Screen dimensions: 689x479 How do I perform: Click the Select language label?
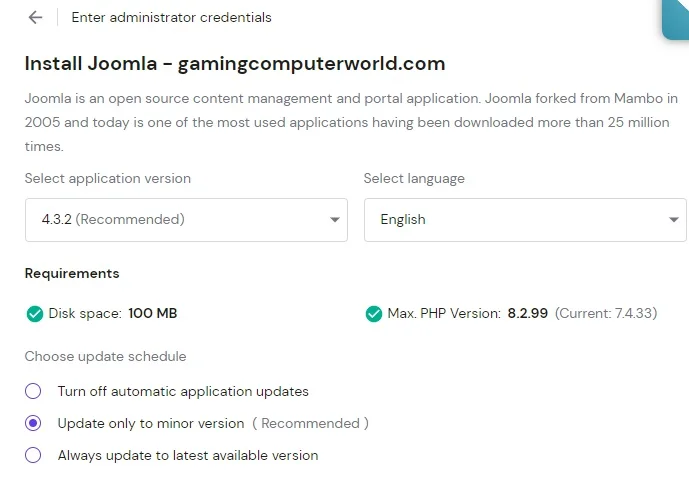coord(414,178)
